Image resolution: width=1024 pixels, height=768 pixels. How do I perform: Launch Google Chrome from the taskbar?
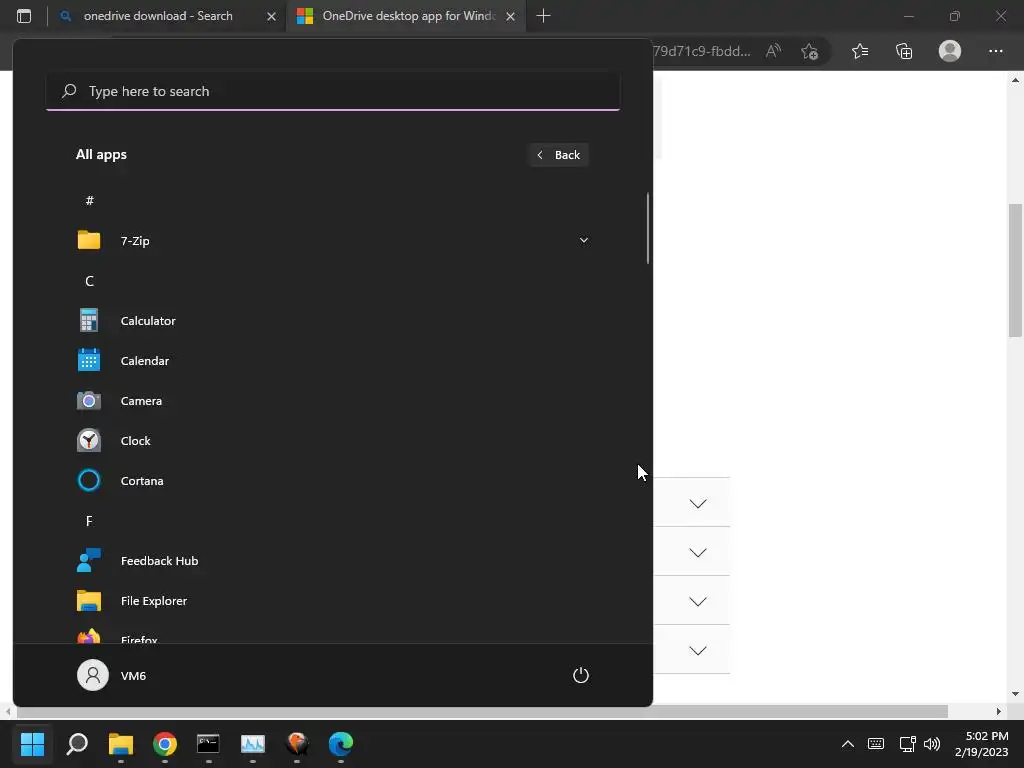coord(165,744)
